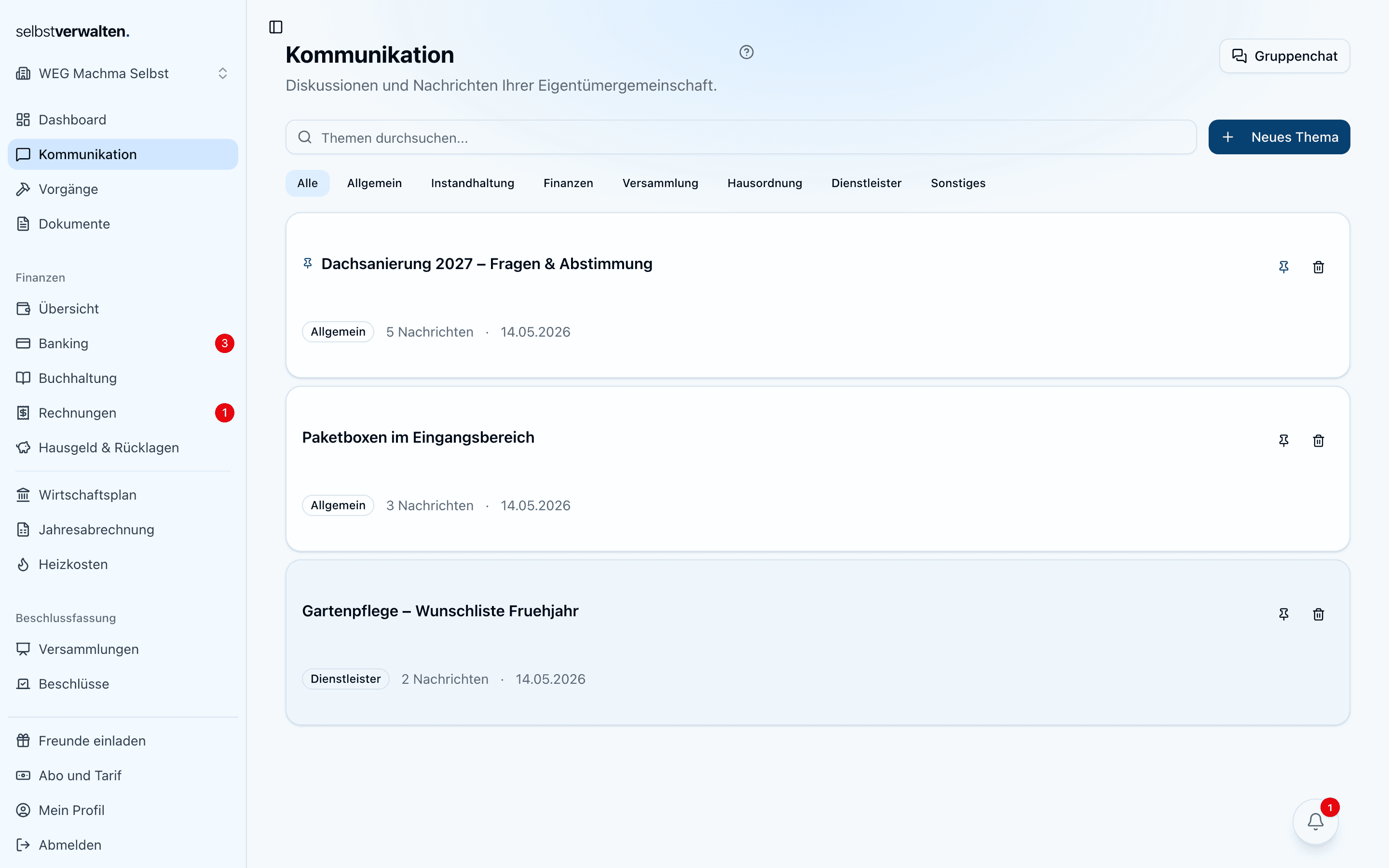Expand the WEG Machma Selbst switcher

[123, 73]
